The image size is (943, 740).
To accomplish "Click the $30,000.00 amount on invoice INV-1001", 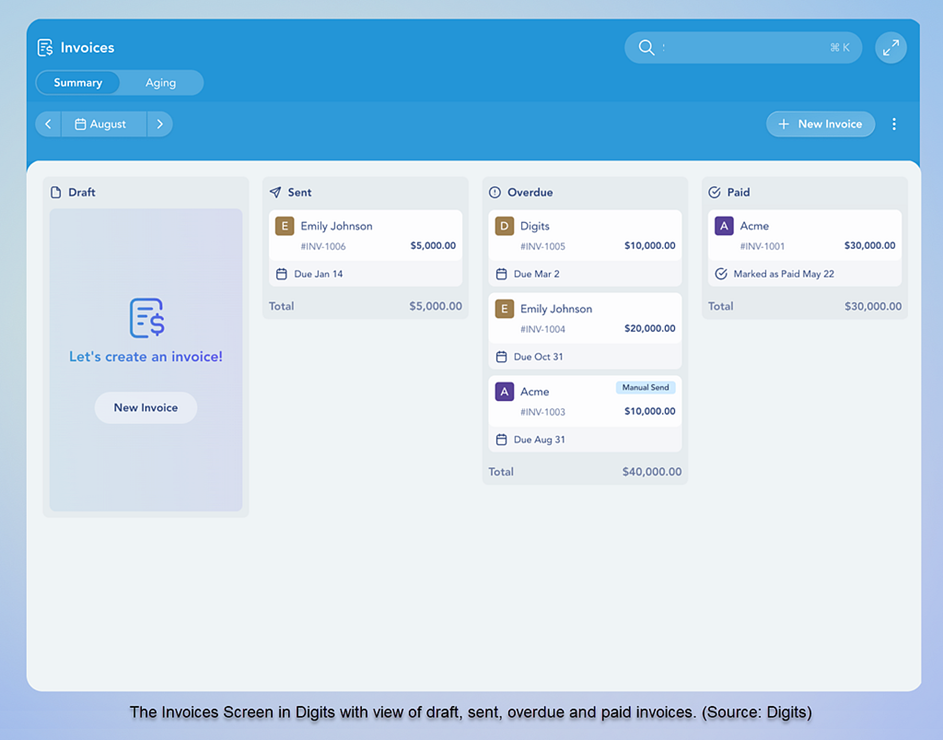I will [870, 245].
